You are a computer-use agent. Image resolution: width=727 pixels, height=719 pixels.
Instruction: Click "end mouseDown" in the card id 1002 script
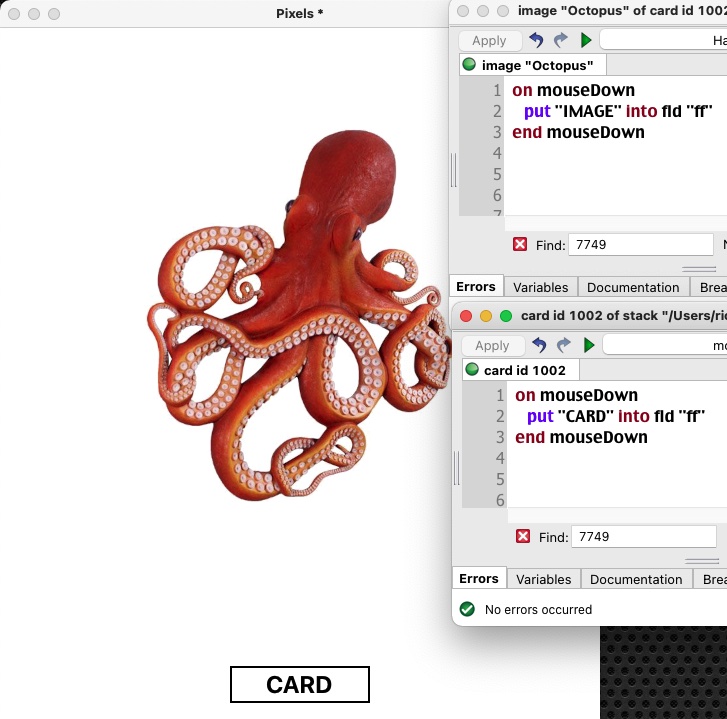pyautogui.click(x=581, y=438)
